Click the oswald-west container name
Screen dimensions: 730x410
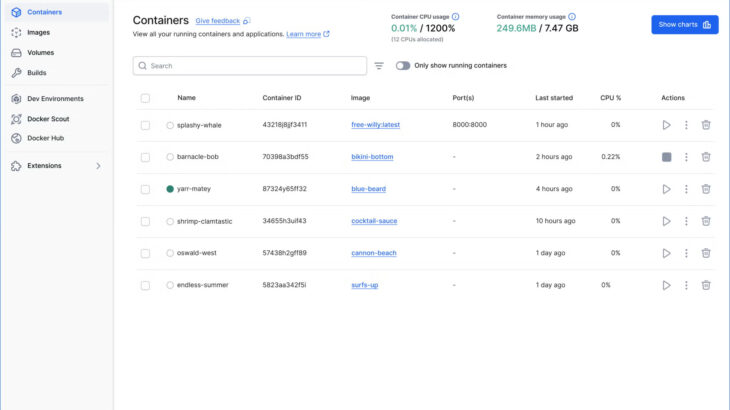coord(196,253)
